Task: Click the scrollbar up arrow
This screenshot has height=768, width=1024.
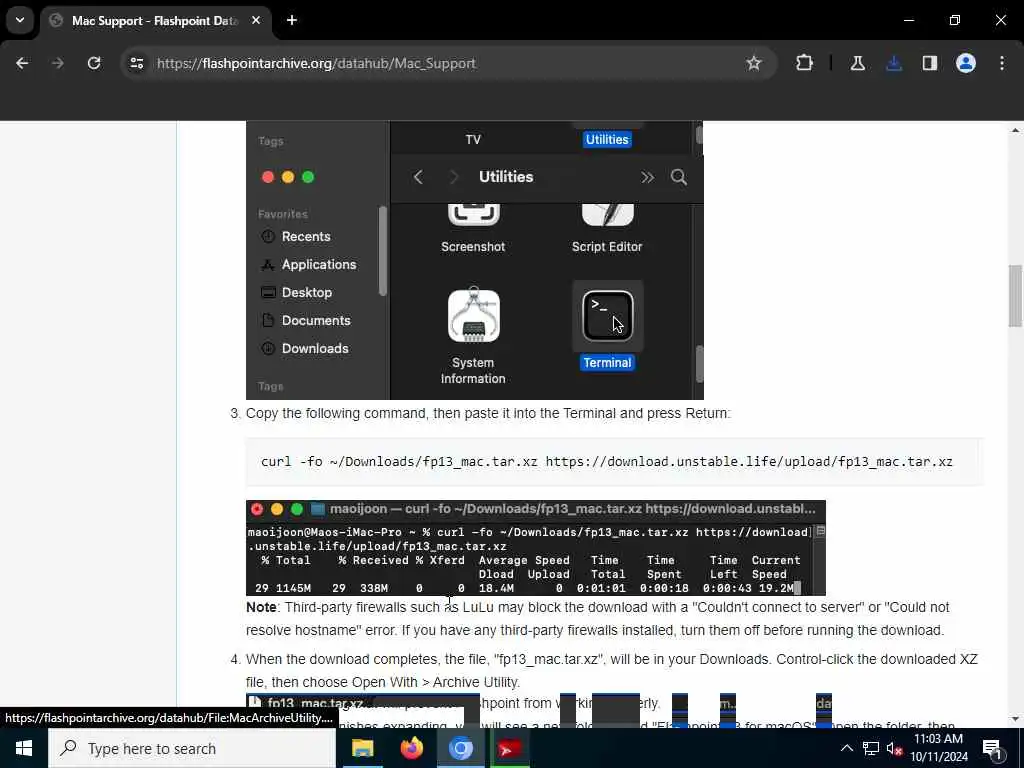Action: 1015,131
